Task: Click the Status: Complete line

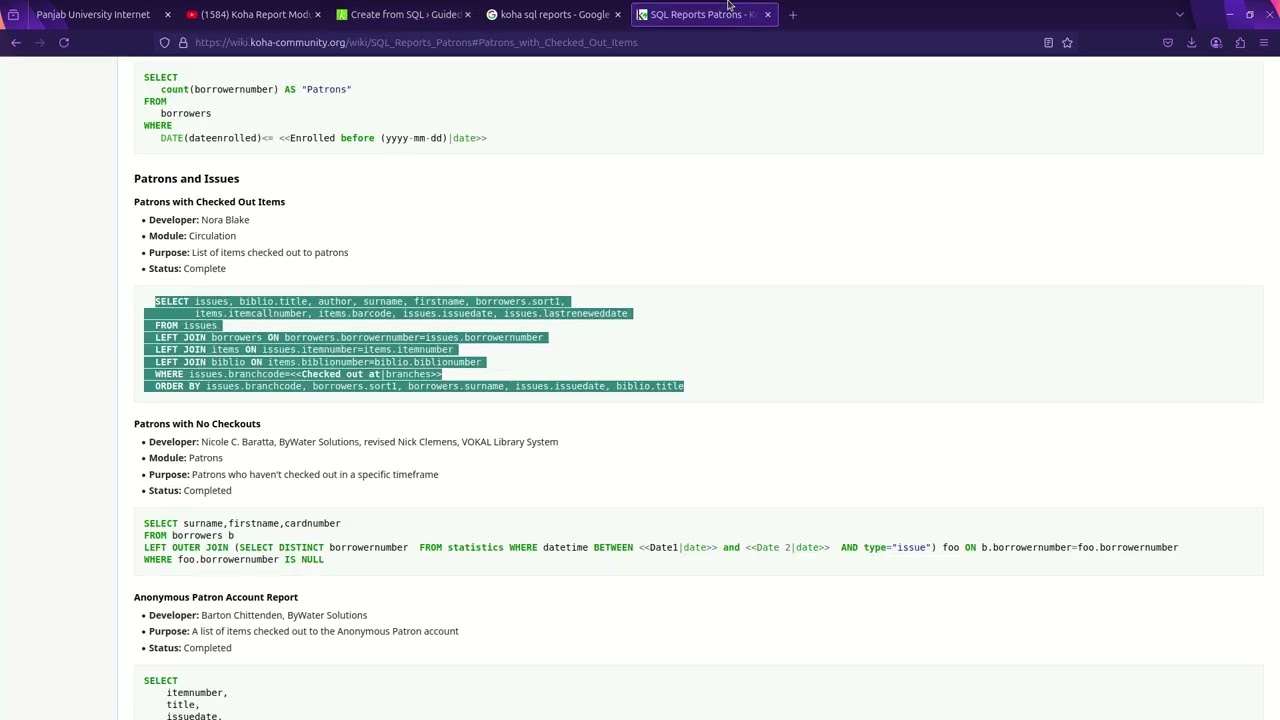Action: [x=187, y=269]
